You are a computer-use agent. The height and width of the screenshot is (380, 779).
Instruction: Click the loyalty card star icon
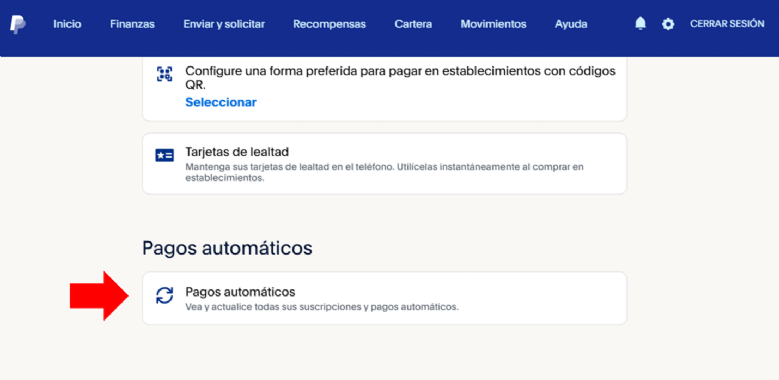click(164, 155)
